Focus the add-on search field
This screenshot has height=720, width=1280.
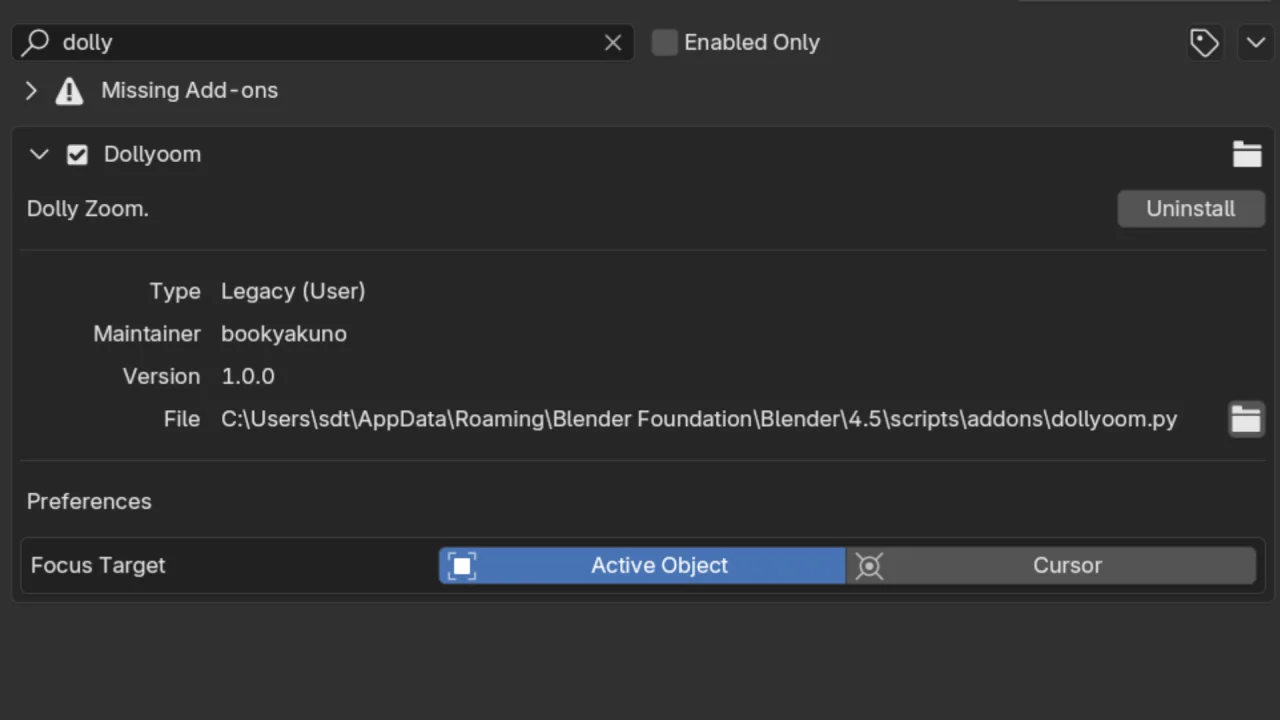(320, 42)
